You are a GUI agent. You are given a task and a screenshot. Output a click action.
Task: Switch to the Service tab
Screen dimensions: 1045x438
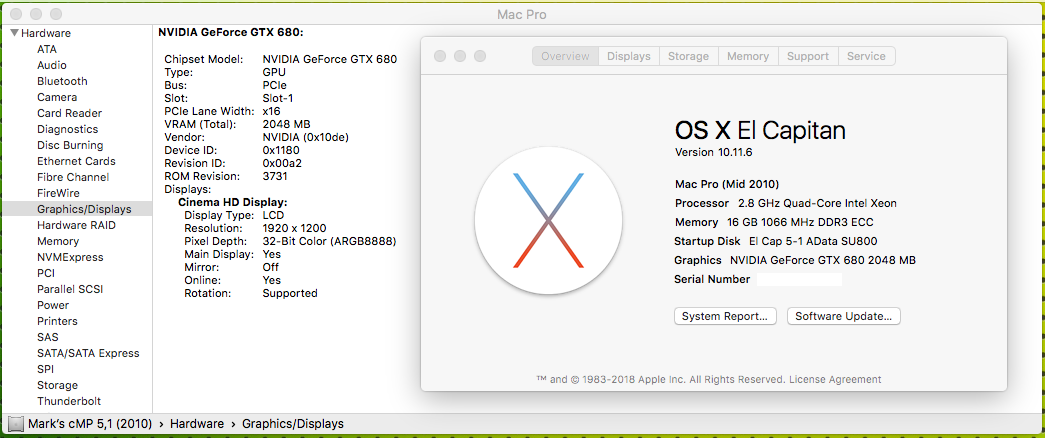(x=866, y=57)
